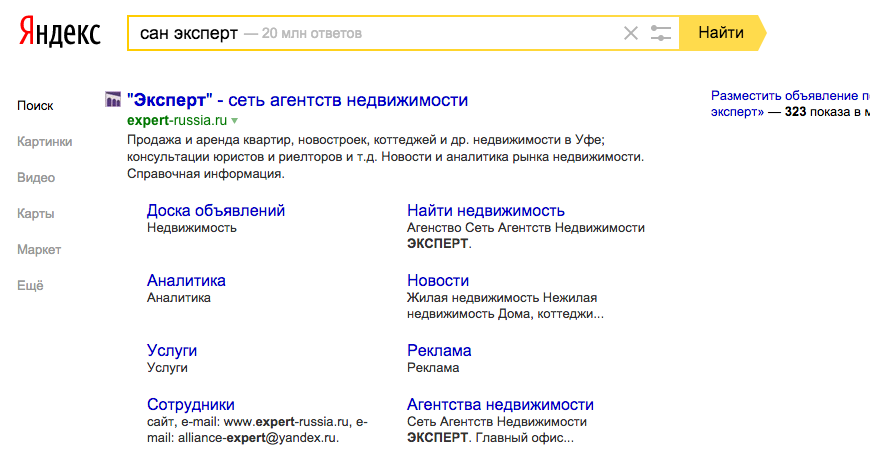Switch to the Картинки tab
The height and width of the screenshot is (468, 870).
(x=44, y=142)
